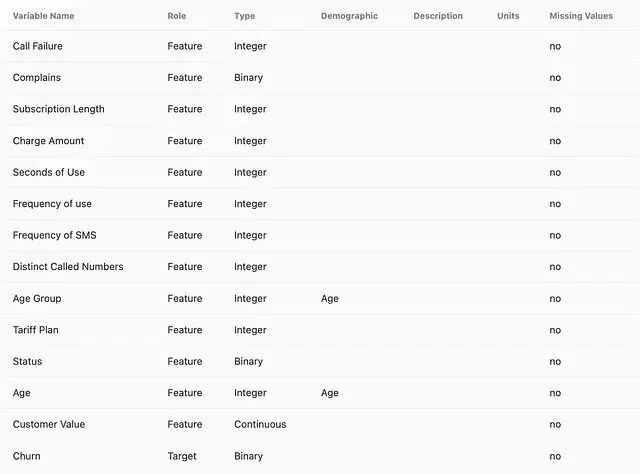Select the Call Failure variable row

pos(320,46)
